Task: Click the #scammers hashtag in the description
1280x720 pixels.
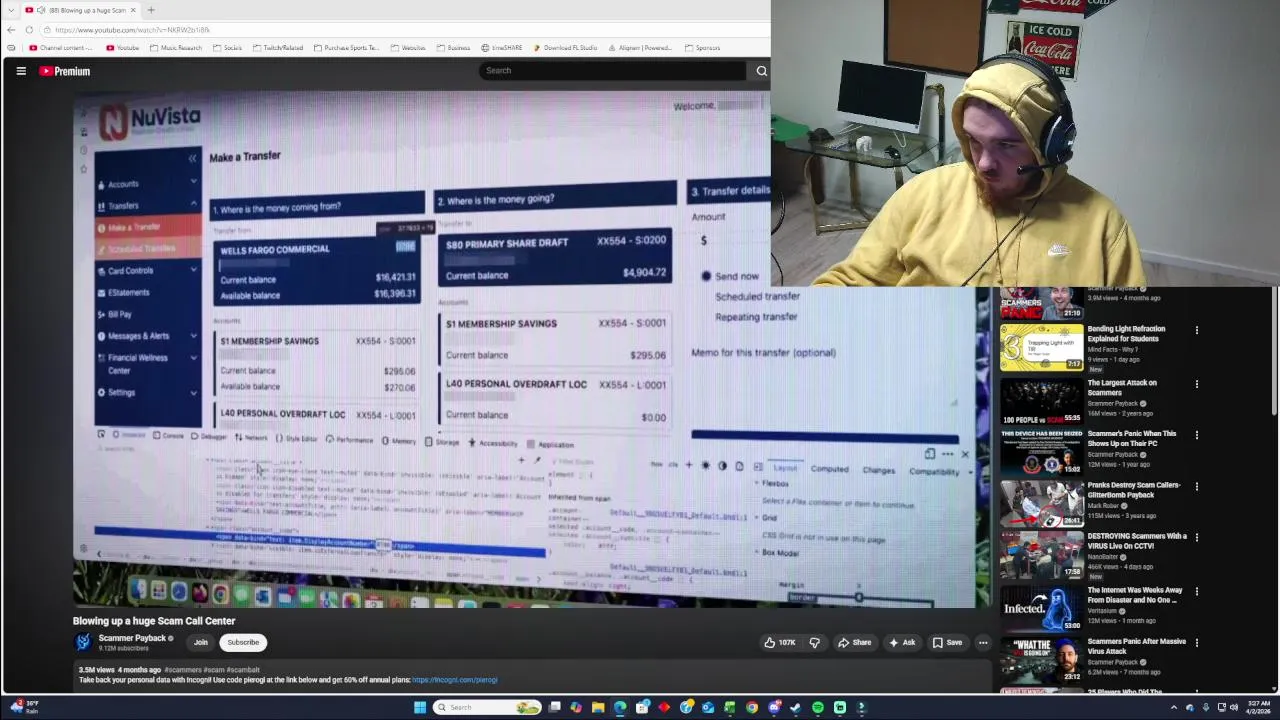Action: pyautogui.click(x=183, y=670)
